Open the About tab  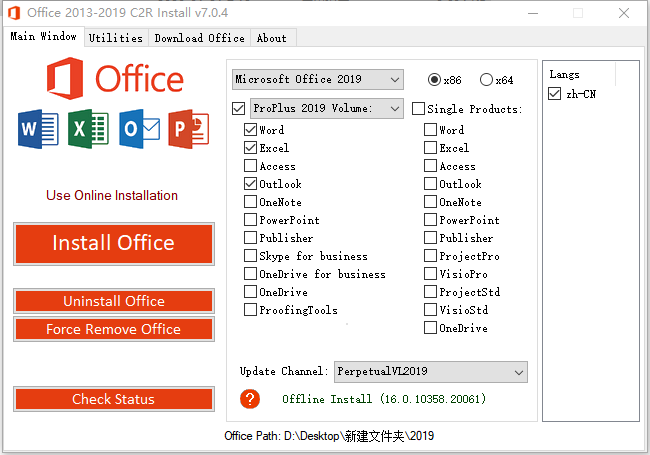click(273, 38)
